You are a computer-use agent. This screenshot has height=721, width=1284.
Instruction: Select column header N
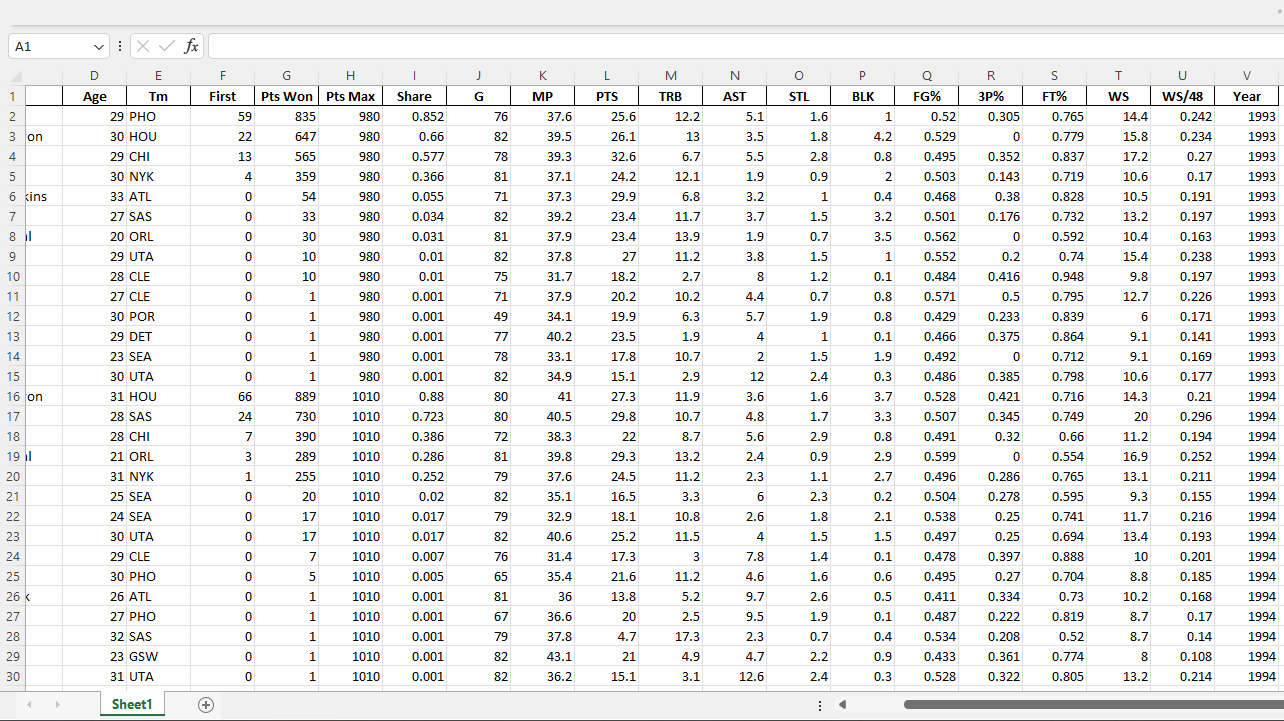pos(734,76)
